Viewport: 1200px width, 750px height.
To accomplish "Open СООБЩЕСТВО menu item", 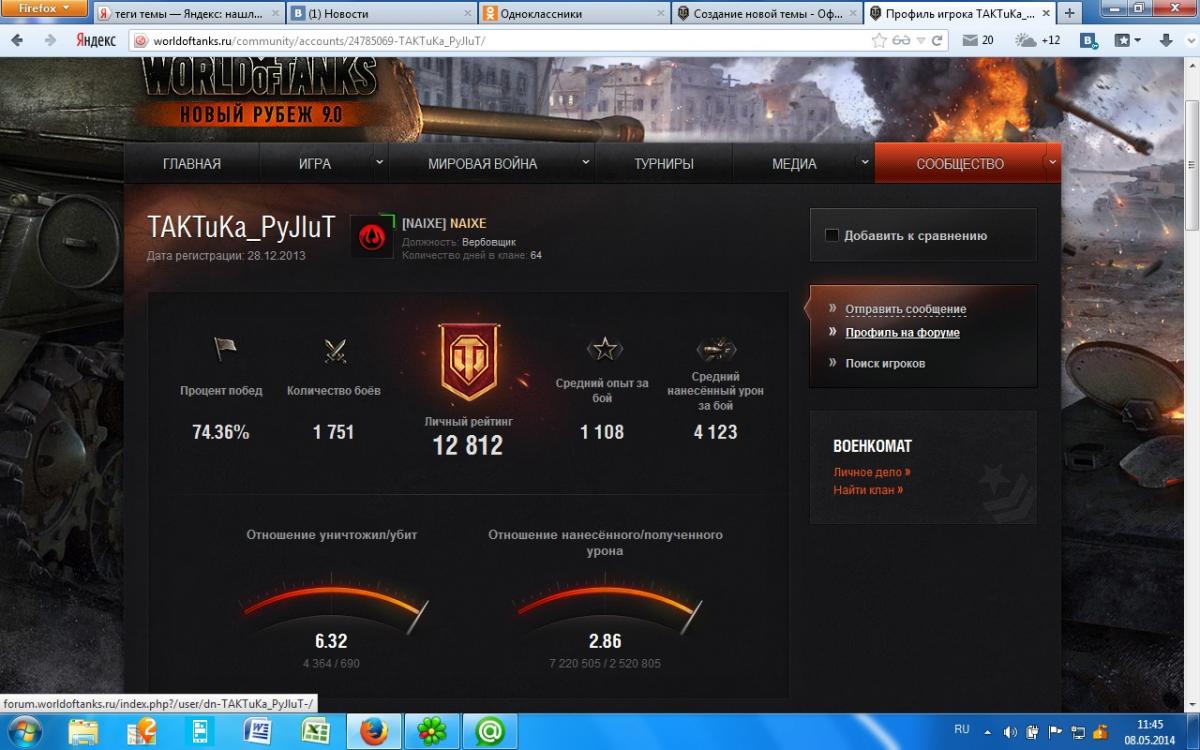I will 960,164.
